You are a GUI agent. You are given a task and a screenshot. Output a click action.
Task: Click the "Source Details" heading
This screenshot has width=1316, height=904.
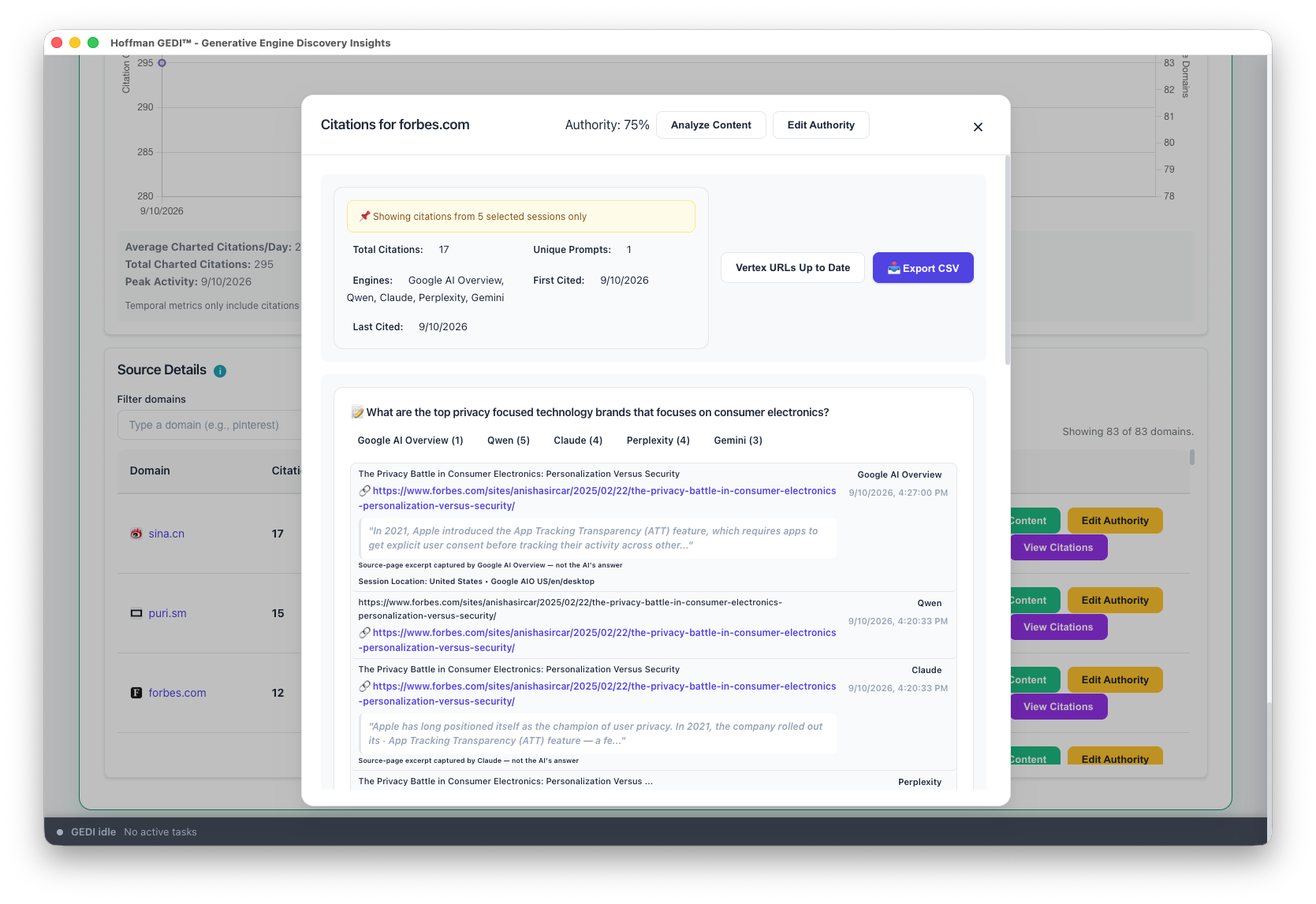tap(162, 370)
